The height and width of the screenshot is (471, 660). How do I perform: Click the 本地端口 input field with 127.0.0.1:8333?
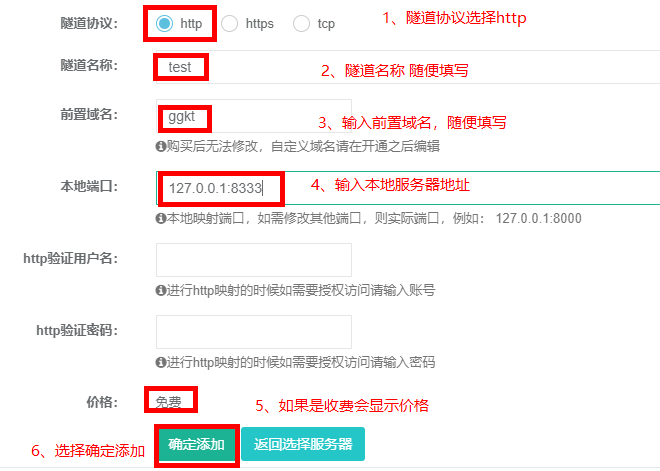click(x=407, y=188)
